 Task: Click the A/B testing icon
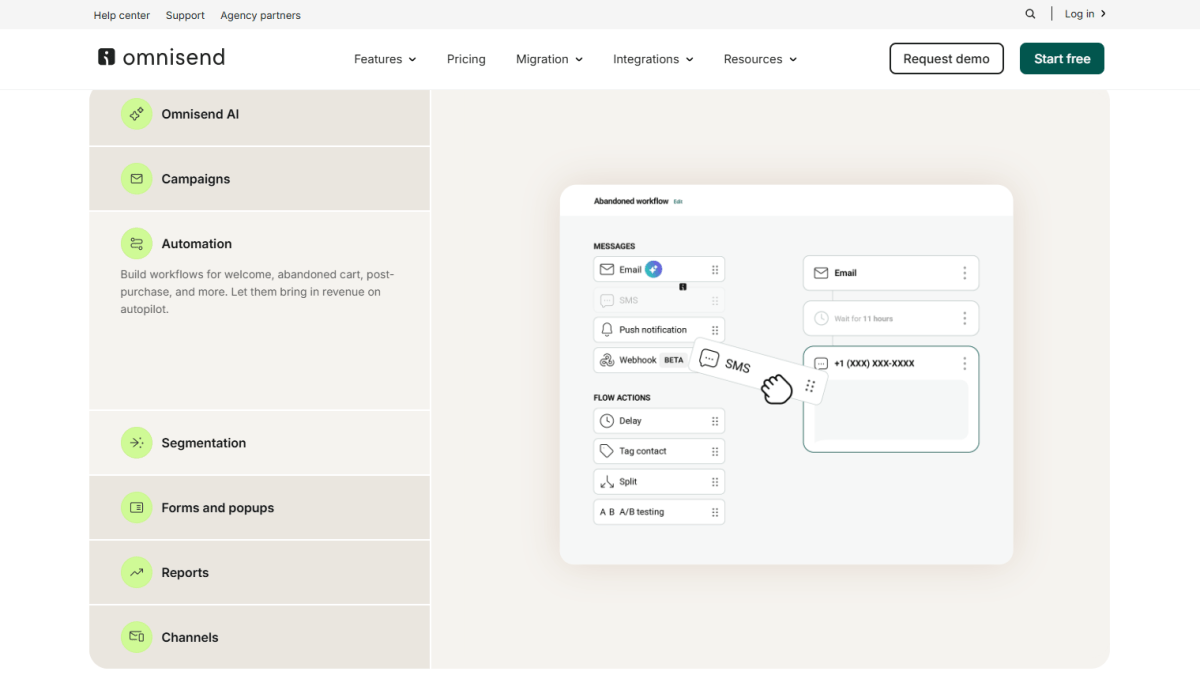(x=607, y=512)
